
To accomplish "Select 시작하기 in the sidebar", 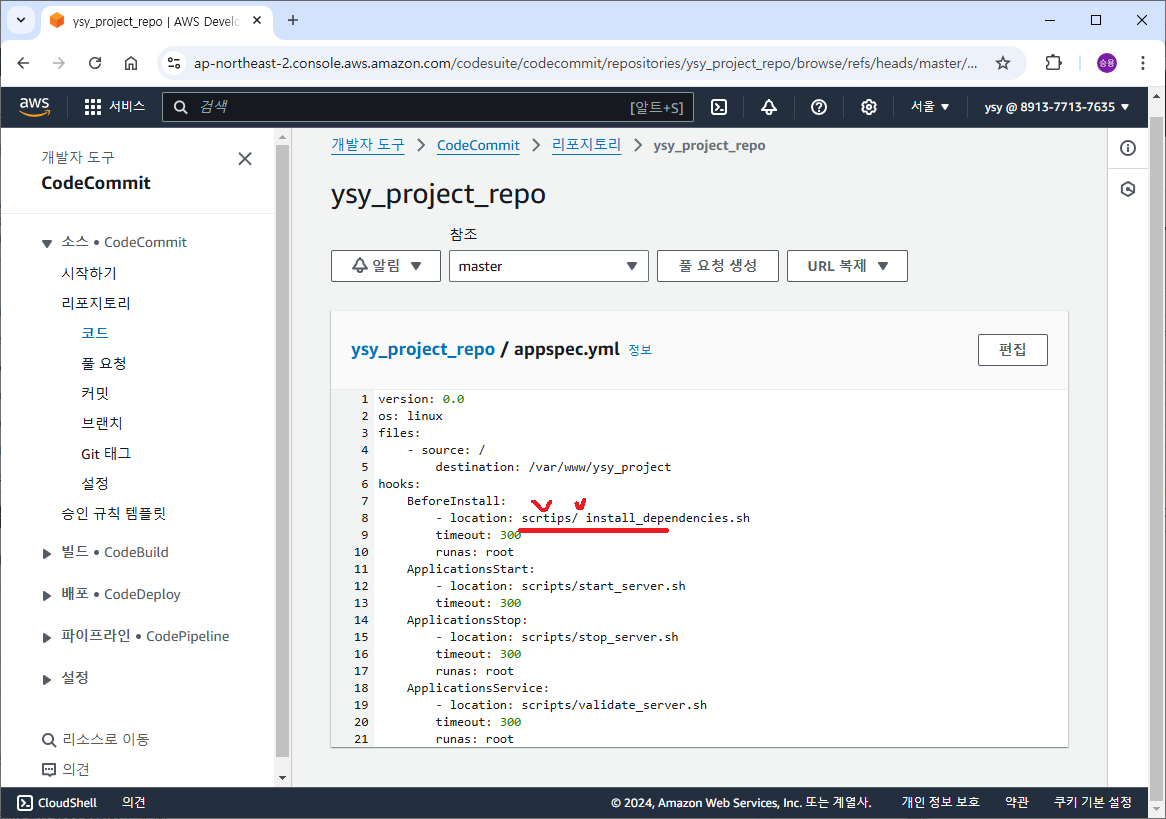I will point(88,273).
